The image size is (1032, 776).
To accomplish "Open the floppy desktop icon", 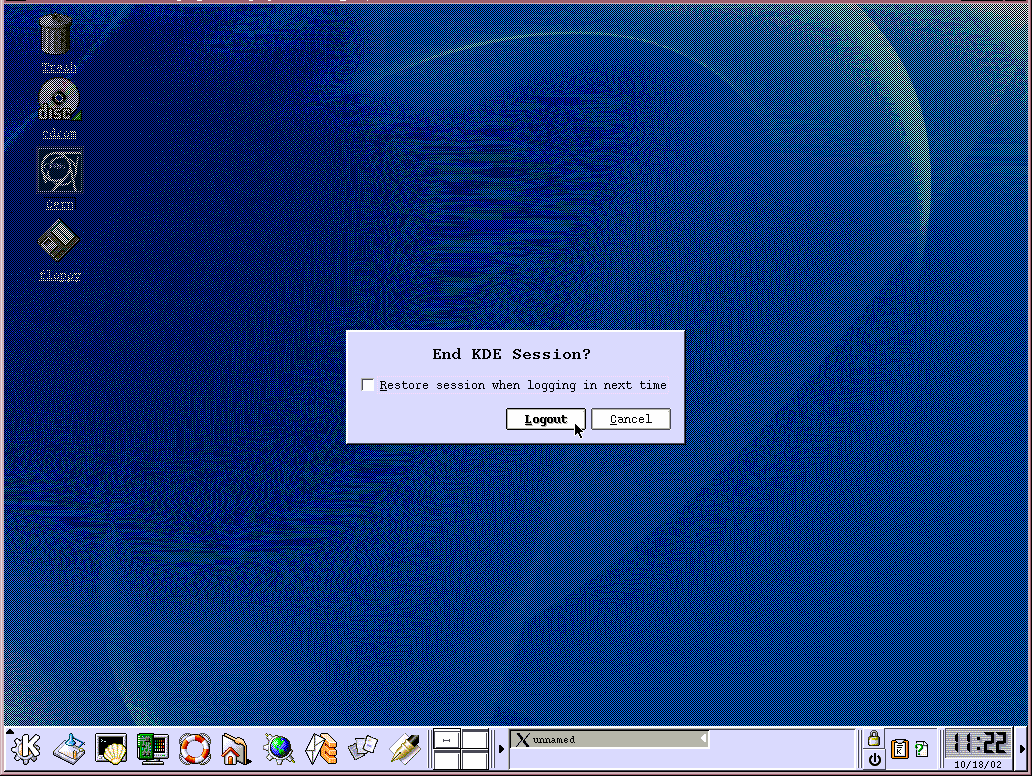I will (59, 250).
